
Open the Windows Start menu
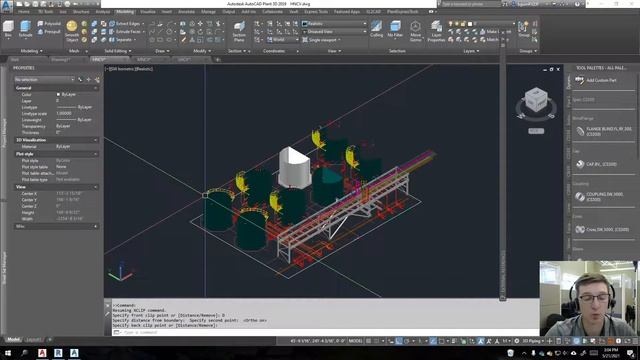pos(7,353)
